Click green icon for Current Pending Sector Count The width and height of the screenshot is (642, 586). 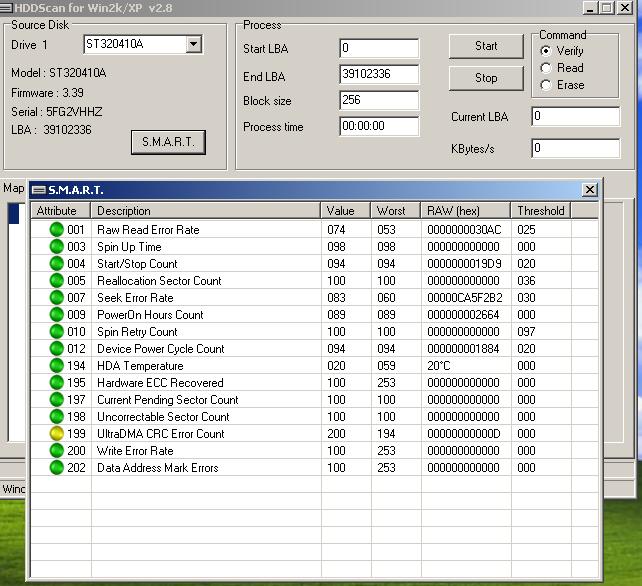pos(57,400)
